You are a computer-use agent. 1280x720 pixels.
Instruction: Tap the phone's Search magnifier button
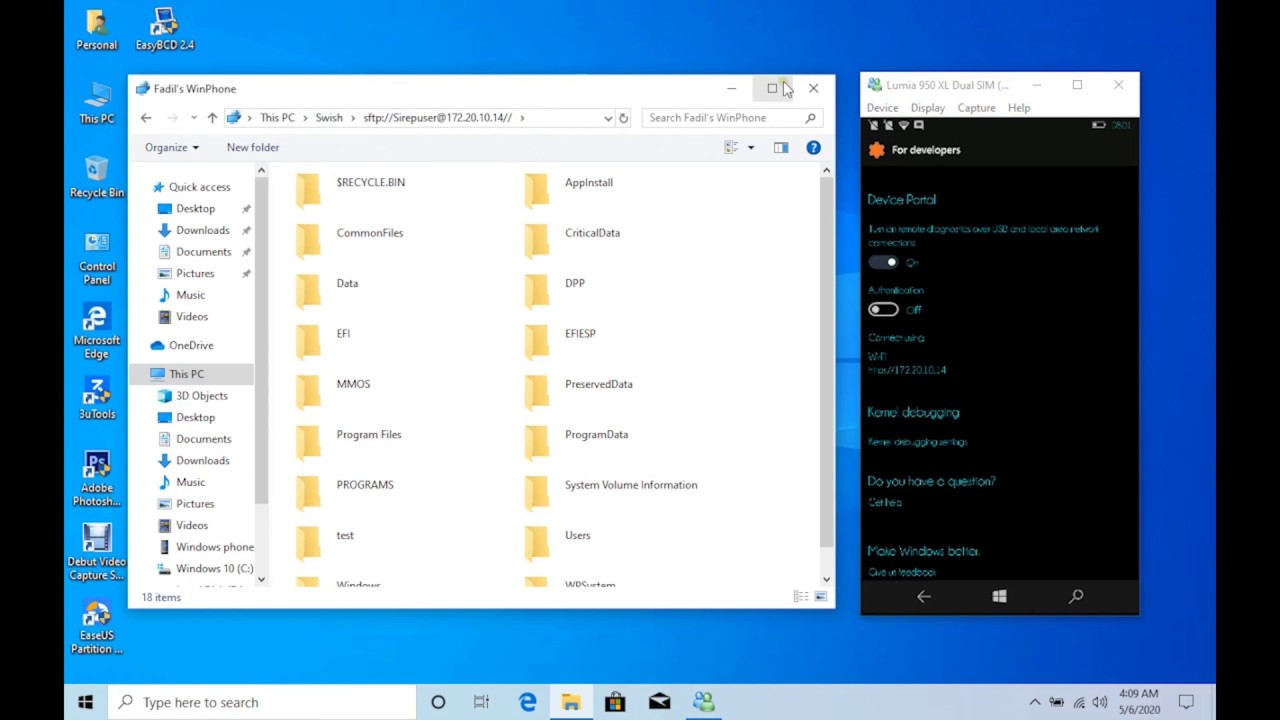(1076, 597)
